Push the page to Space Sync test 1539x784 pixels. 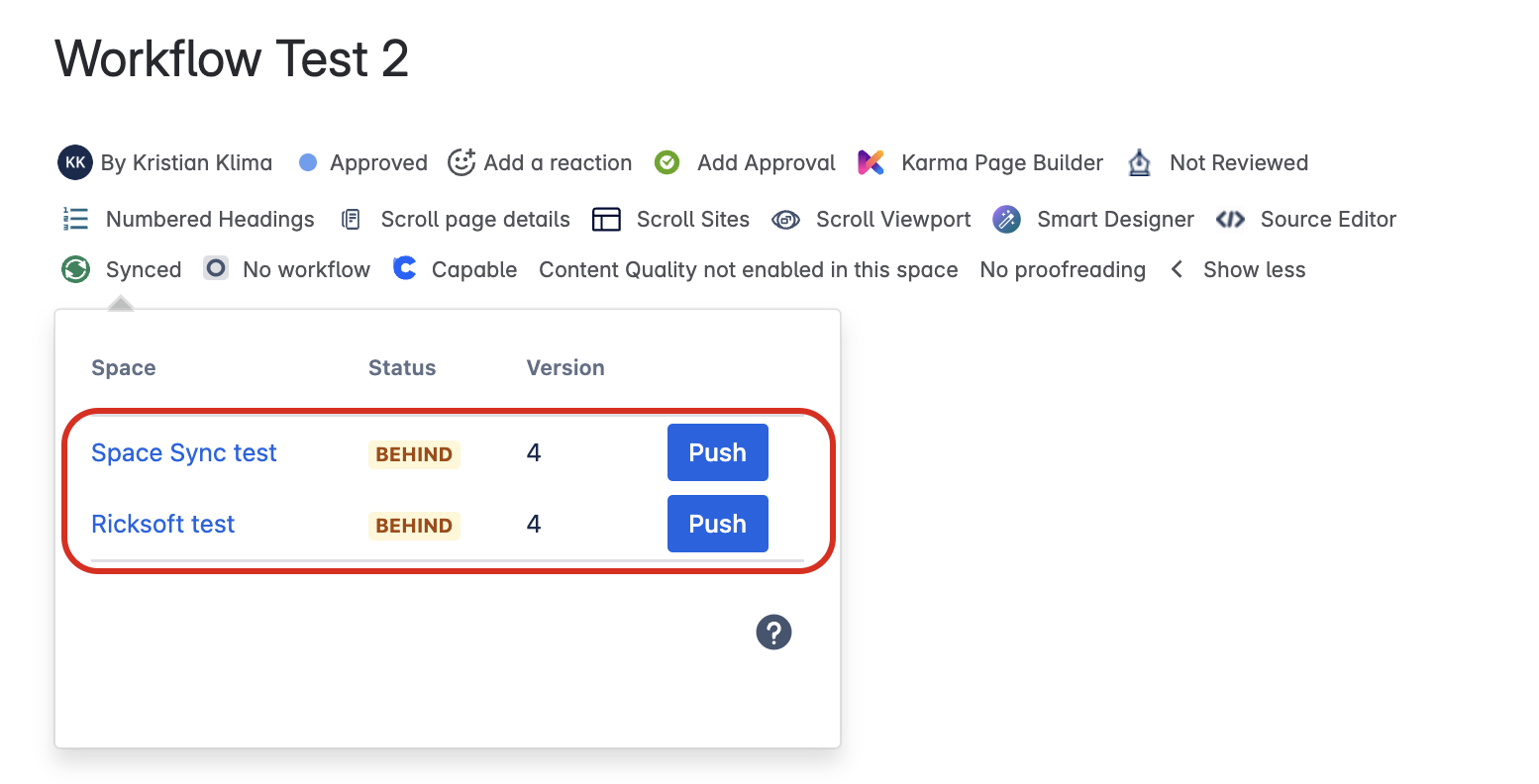point(718,452)
